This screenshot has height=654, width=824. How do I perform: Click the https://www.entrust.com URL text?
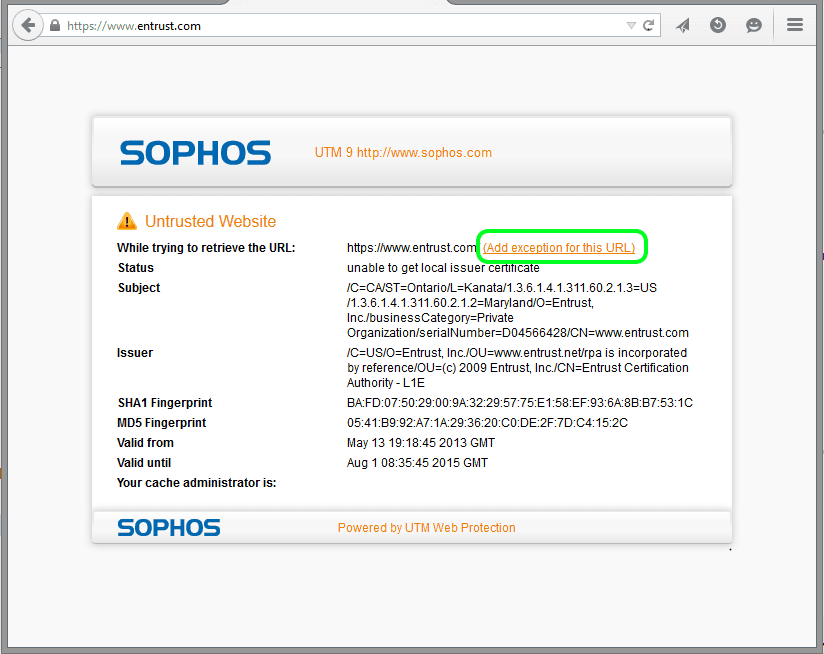411,247
